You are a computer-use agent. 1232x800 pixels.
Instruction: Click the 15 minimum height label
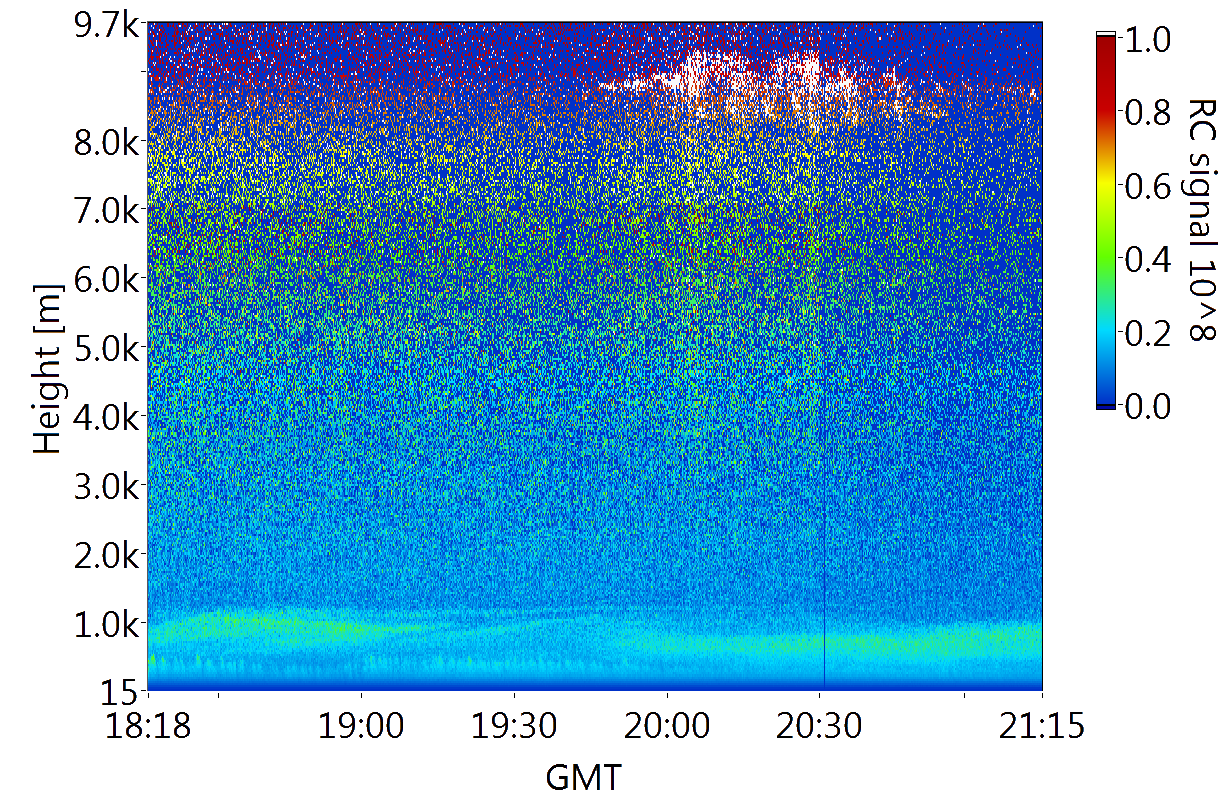coord(122,690)
